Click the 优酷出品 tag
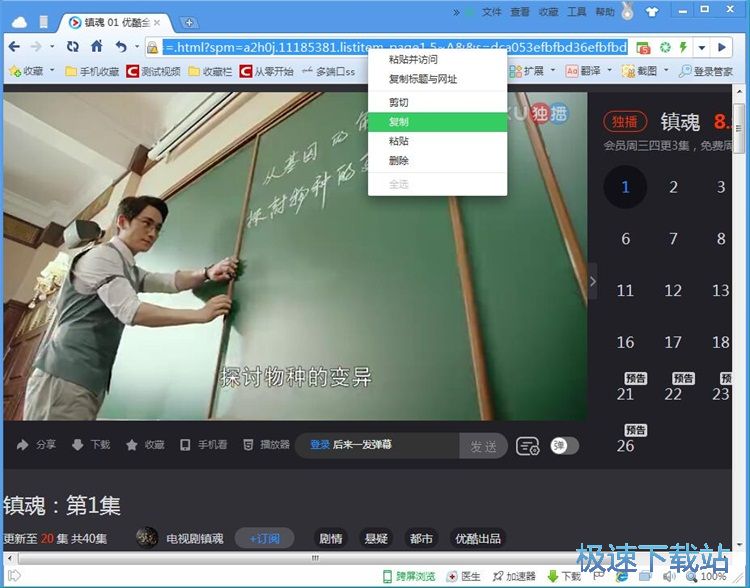Viewport: 750px width, 588px height. pos(478,539)
